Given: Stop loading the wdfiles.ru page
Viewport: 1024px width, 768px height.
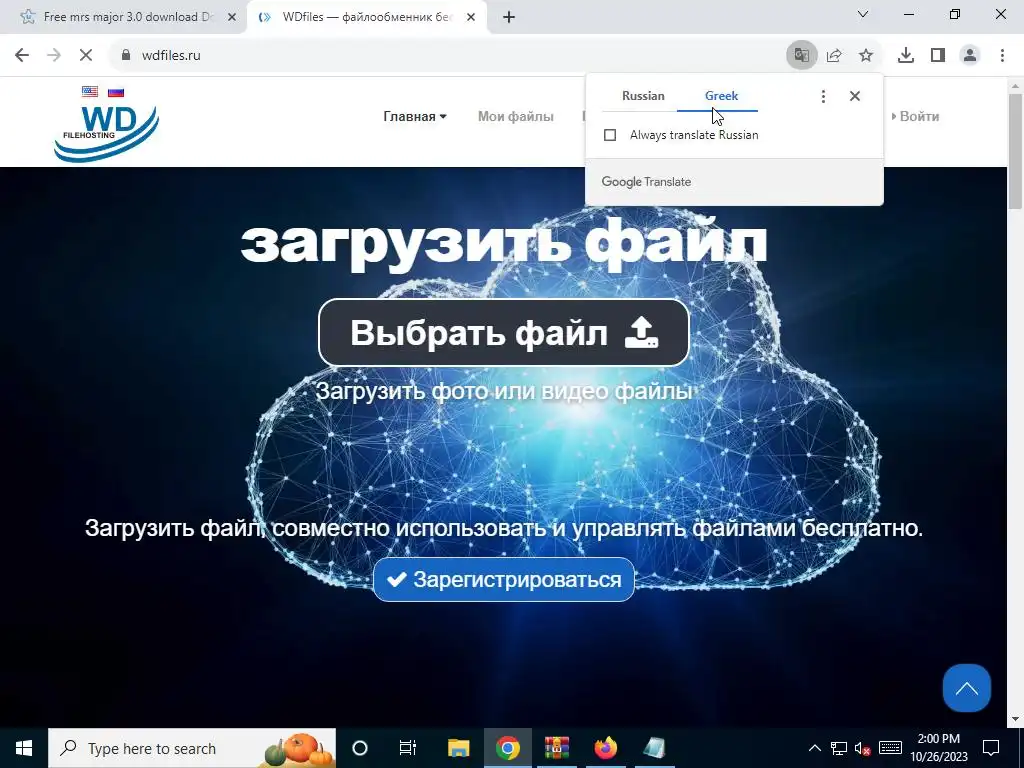Looking at the screenshot, I should pos(86,56).
